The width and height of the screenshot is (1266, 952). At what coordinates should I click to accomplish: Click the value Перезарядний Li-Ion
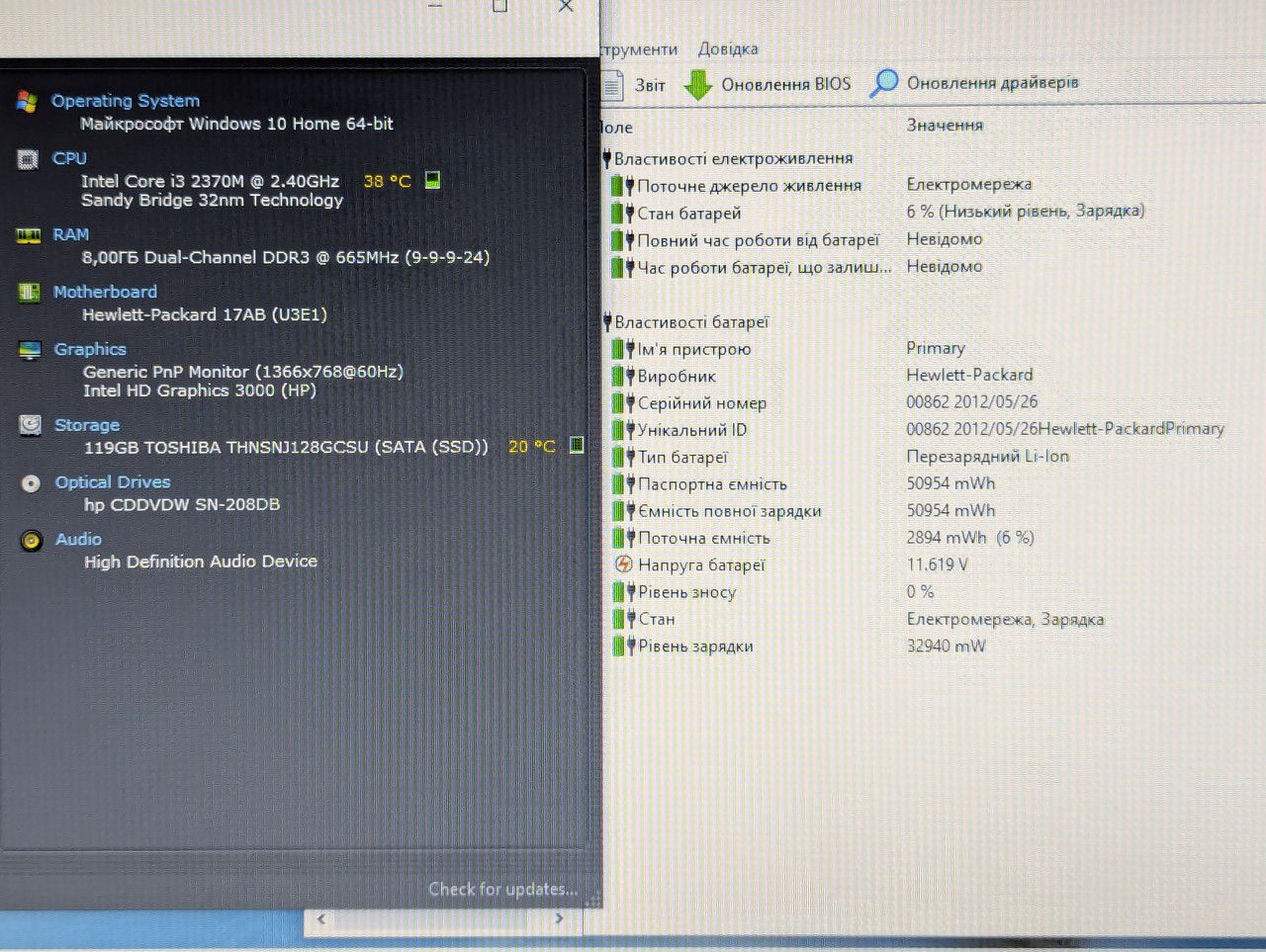pyautogui.click(x=988, y=456)
